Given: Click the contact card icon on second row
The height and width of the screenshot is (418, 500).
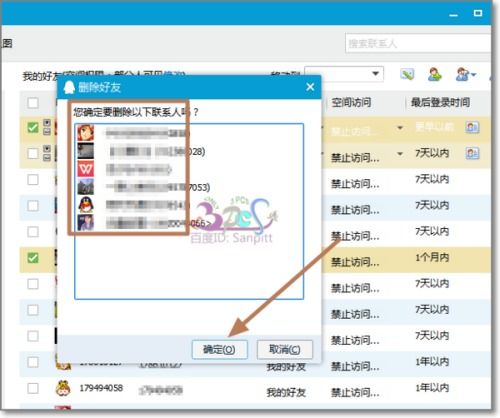Looking at the screenshot, I should [472, 153].
